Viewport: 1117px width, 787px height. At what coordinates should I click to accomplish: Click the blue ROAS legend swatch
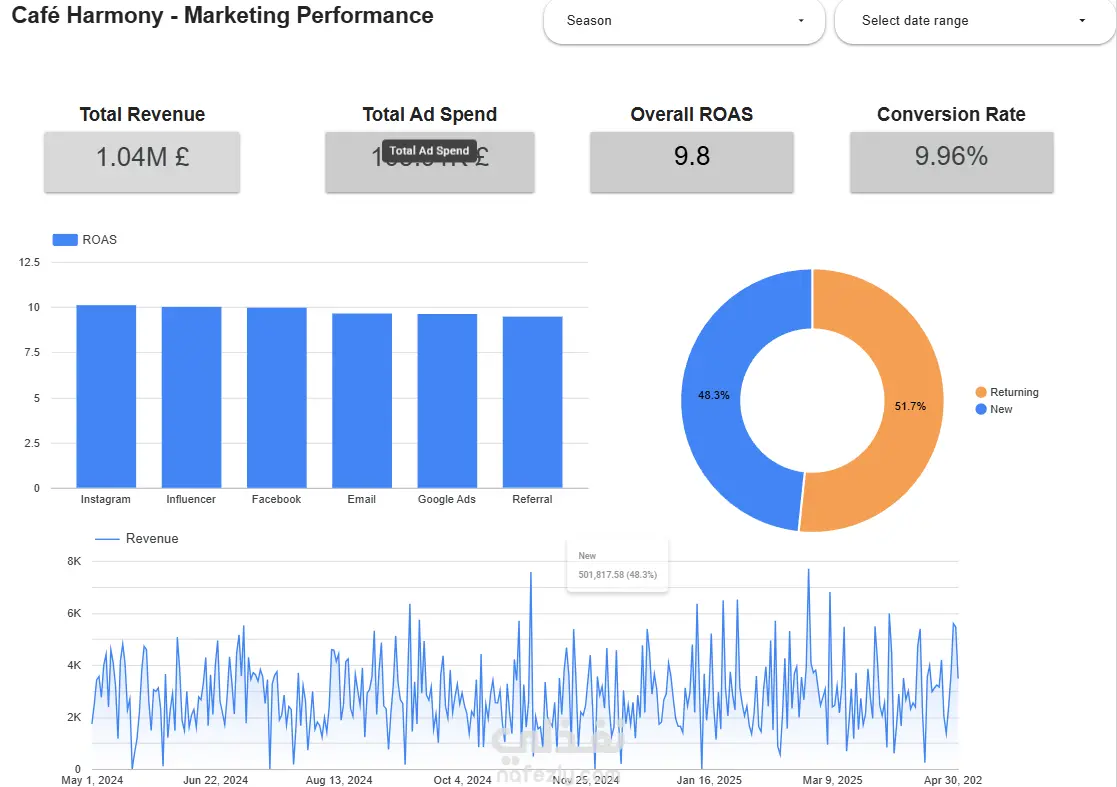(65, 240)
